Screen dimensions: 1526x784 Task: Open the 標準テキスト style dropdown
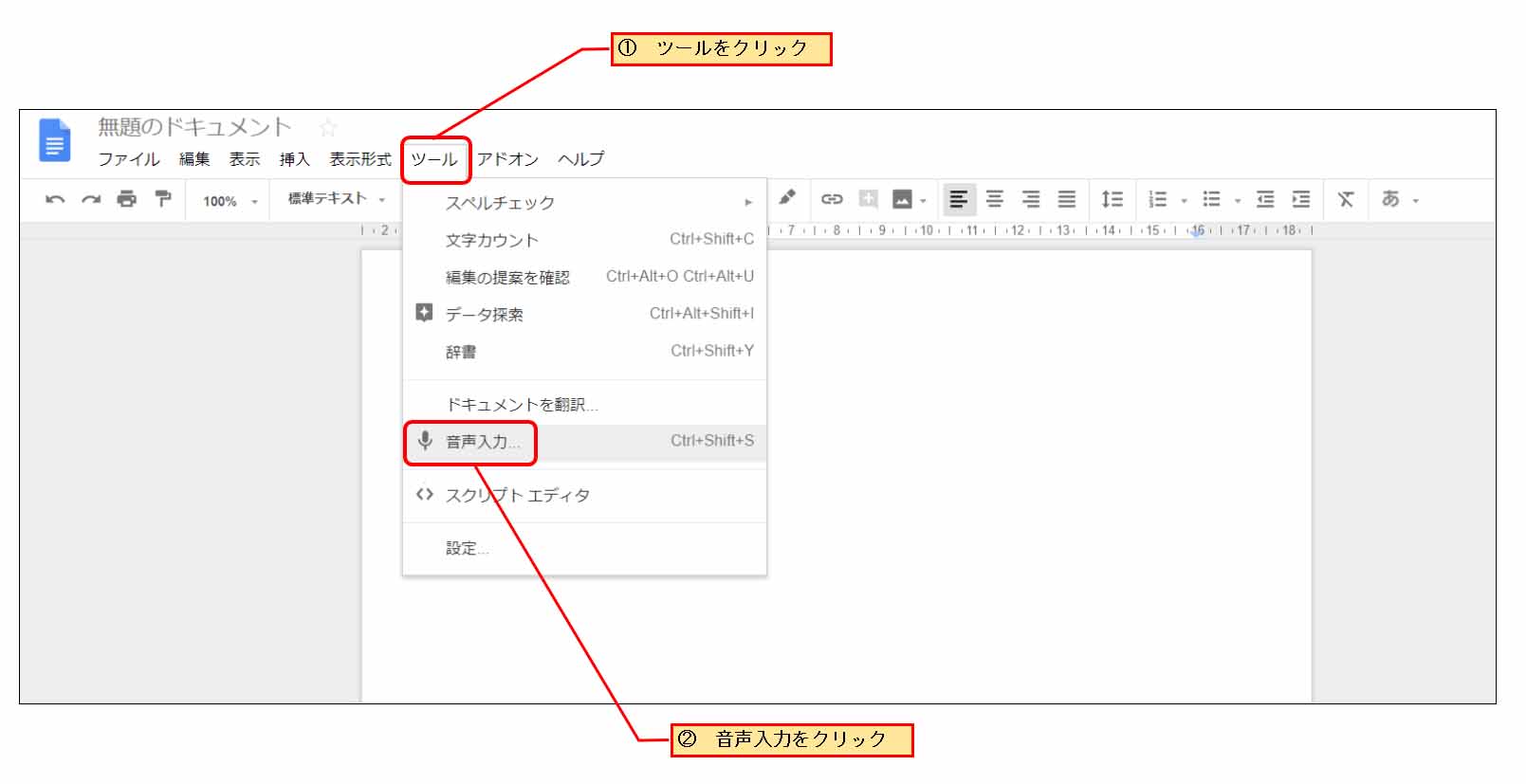[x=337, y=199]
